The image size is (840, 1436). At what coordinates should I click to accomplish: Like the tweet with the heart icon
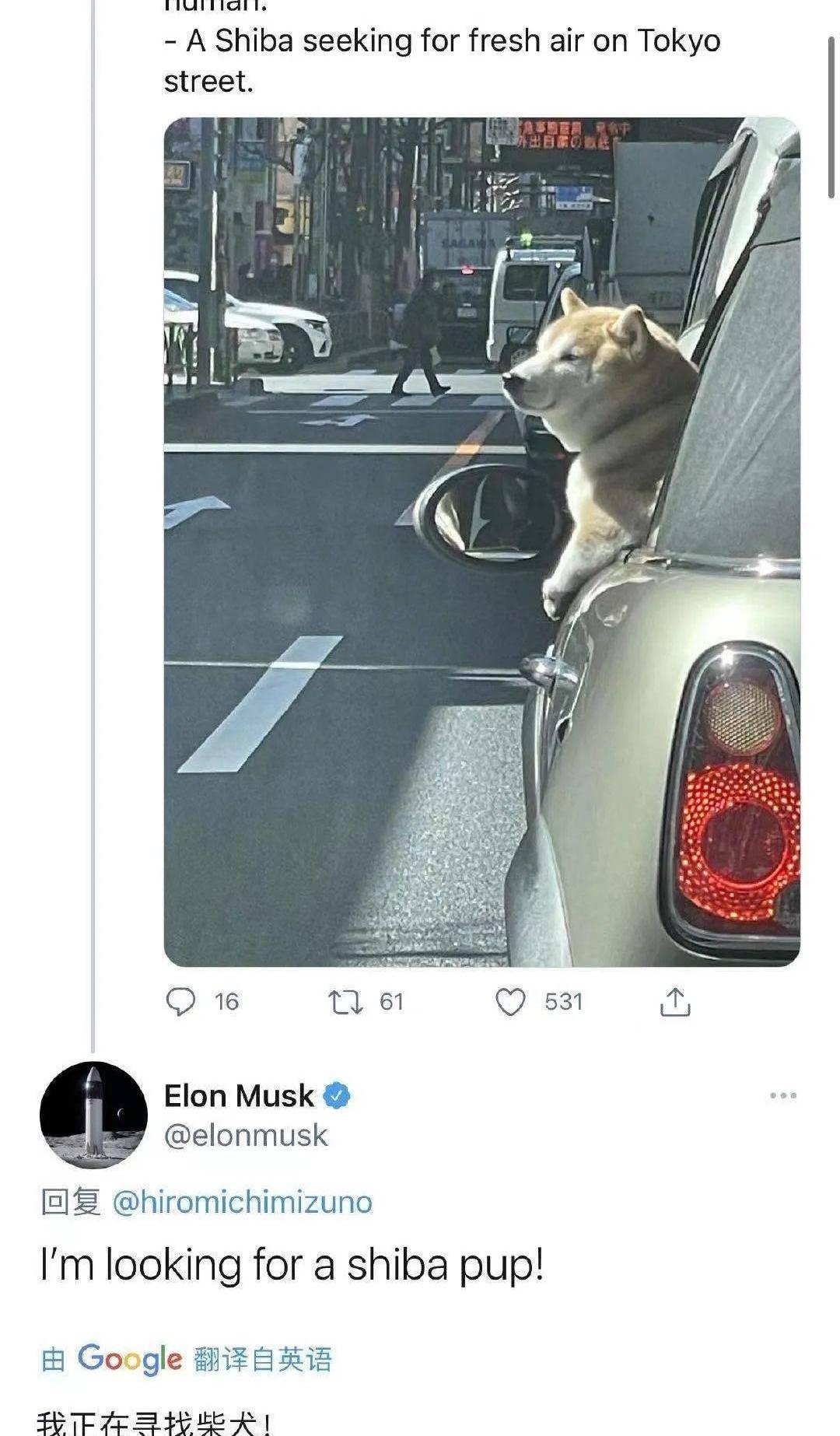click(x=511, y=1002)
